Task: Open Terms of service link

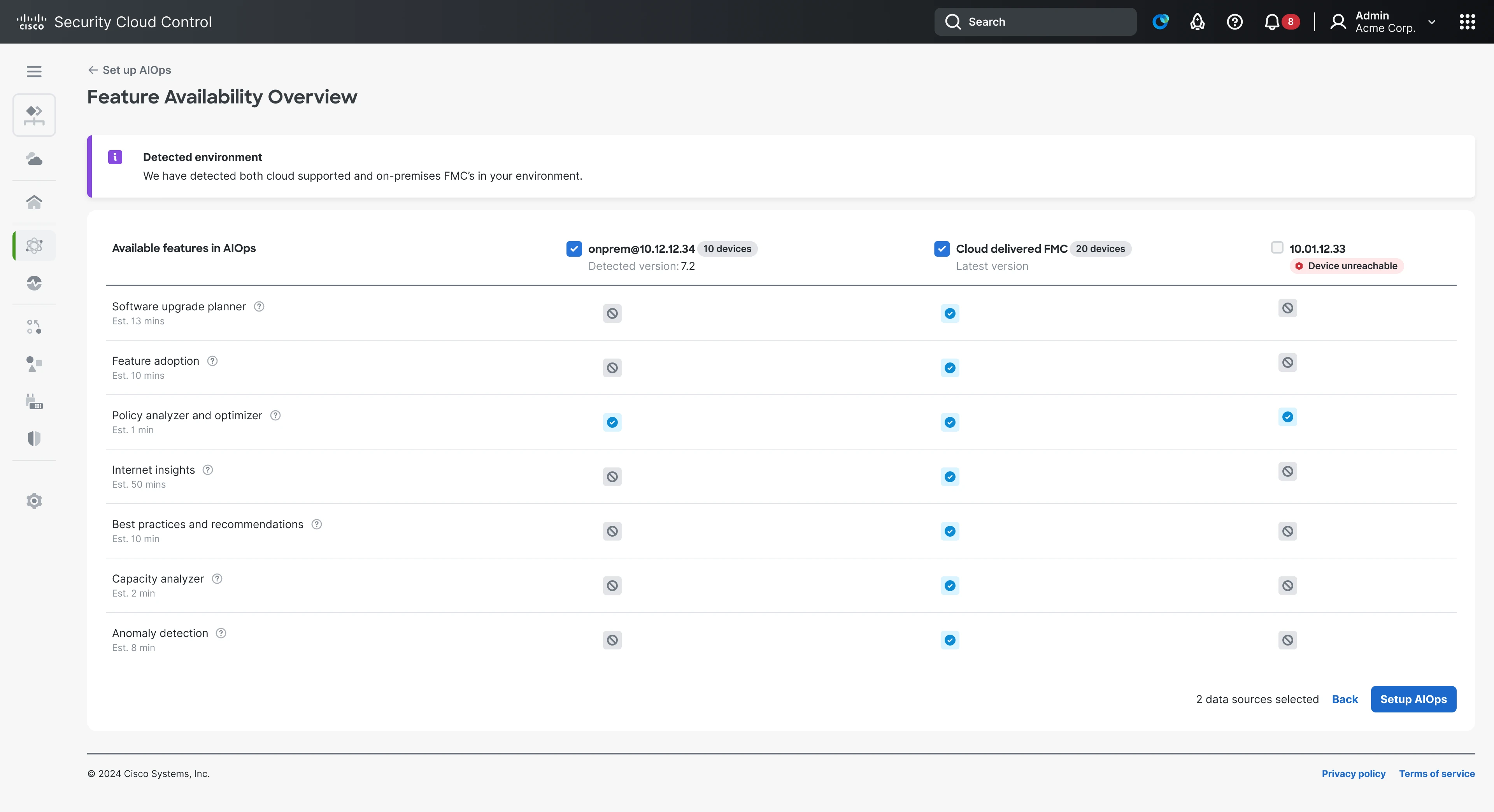Action: (x=1436, y=774)
